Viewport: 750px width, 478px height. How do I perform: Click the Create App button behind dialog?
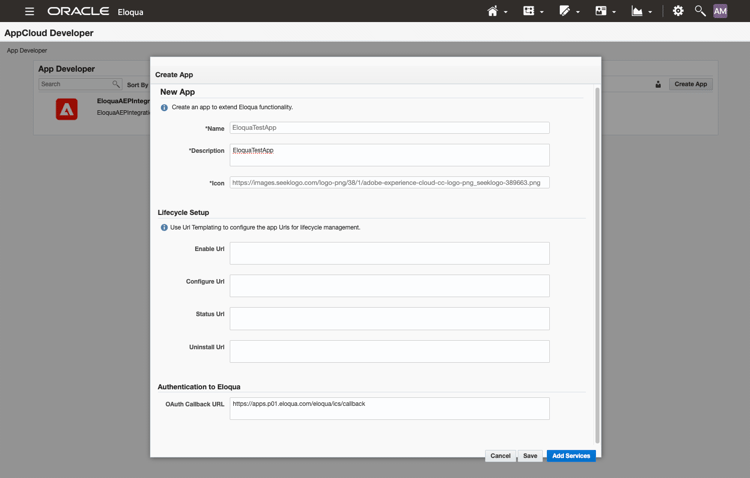click(x=691, y=84)
